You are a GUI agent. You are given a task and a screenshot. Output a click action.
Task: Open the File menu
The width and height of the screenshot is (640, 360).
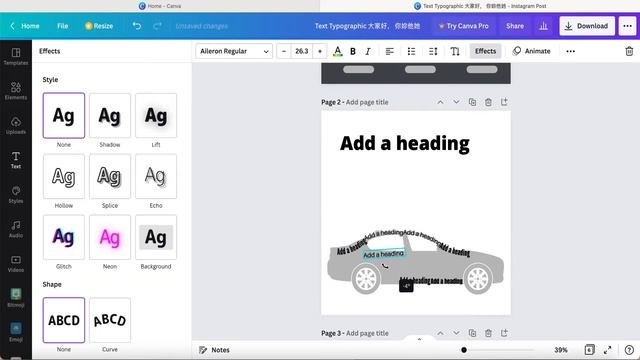click(x=62, y=26)
